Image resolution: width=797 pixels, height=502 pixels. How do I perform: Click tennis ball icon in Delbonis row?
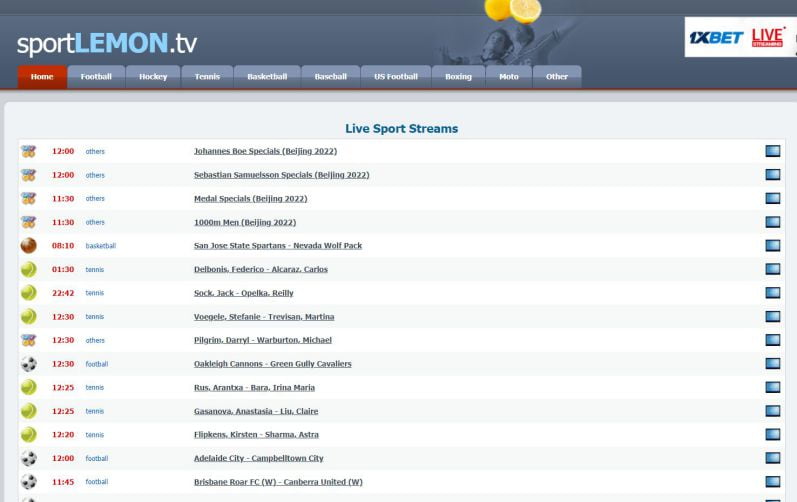click(28, 269)
